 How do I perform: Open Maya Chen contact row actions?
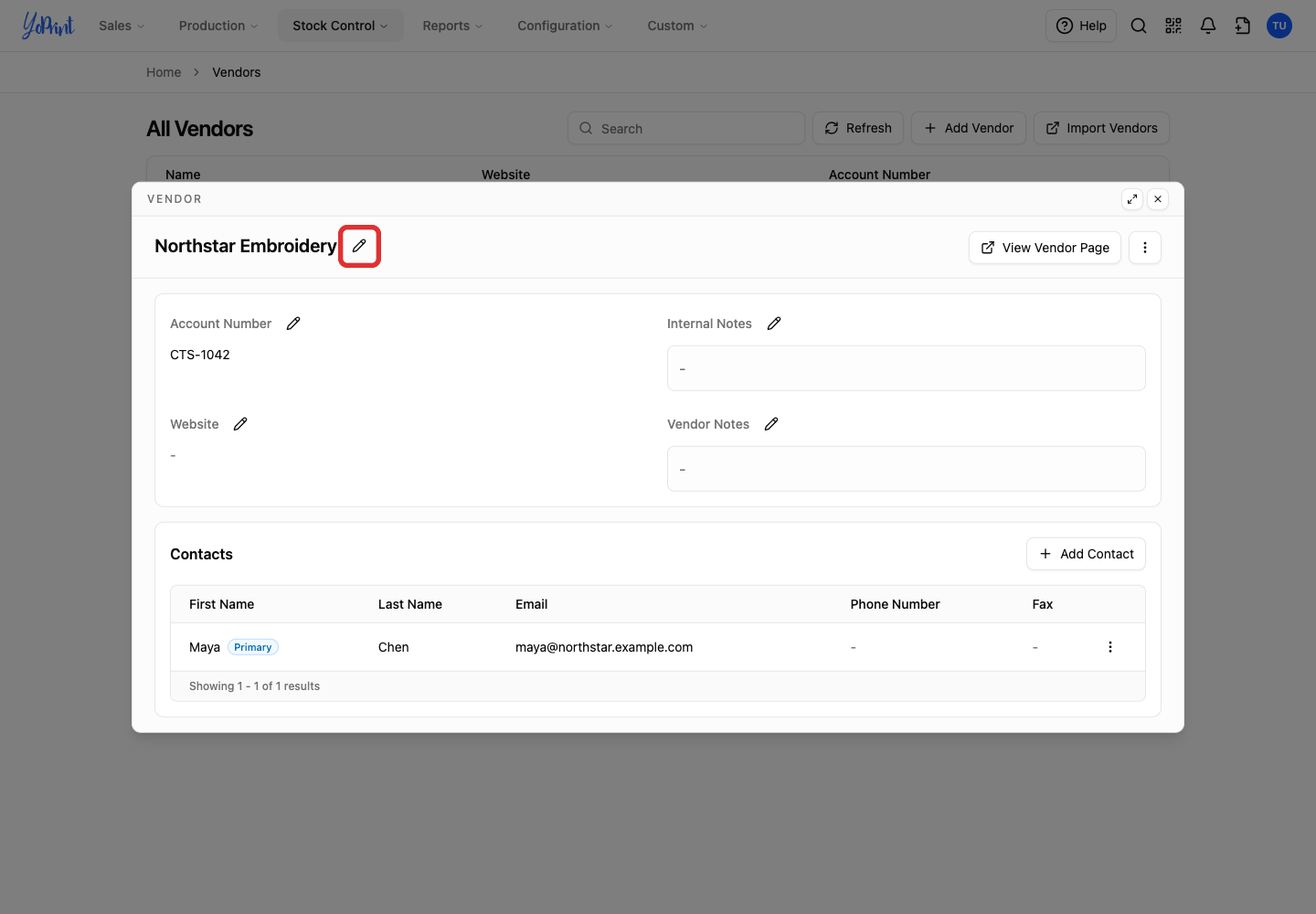1110,647
